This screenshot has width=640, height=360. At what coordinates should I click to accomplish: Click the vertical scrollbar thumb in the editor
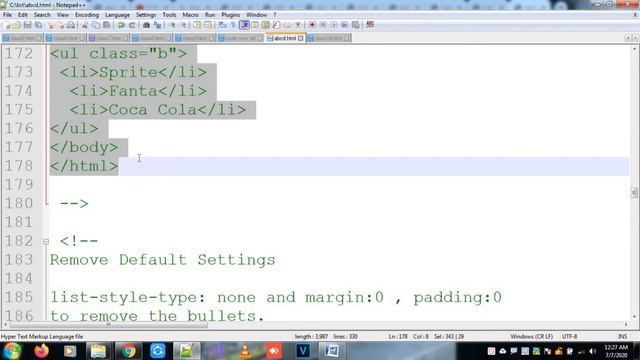(x=634, y=192)
